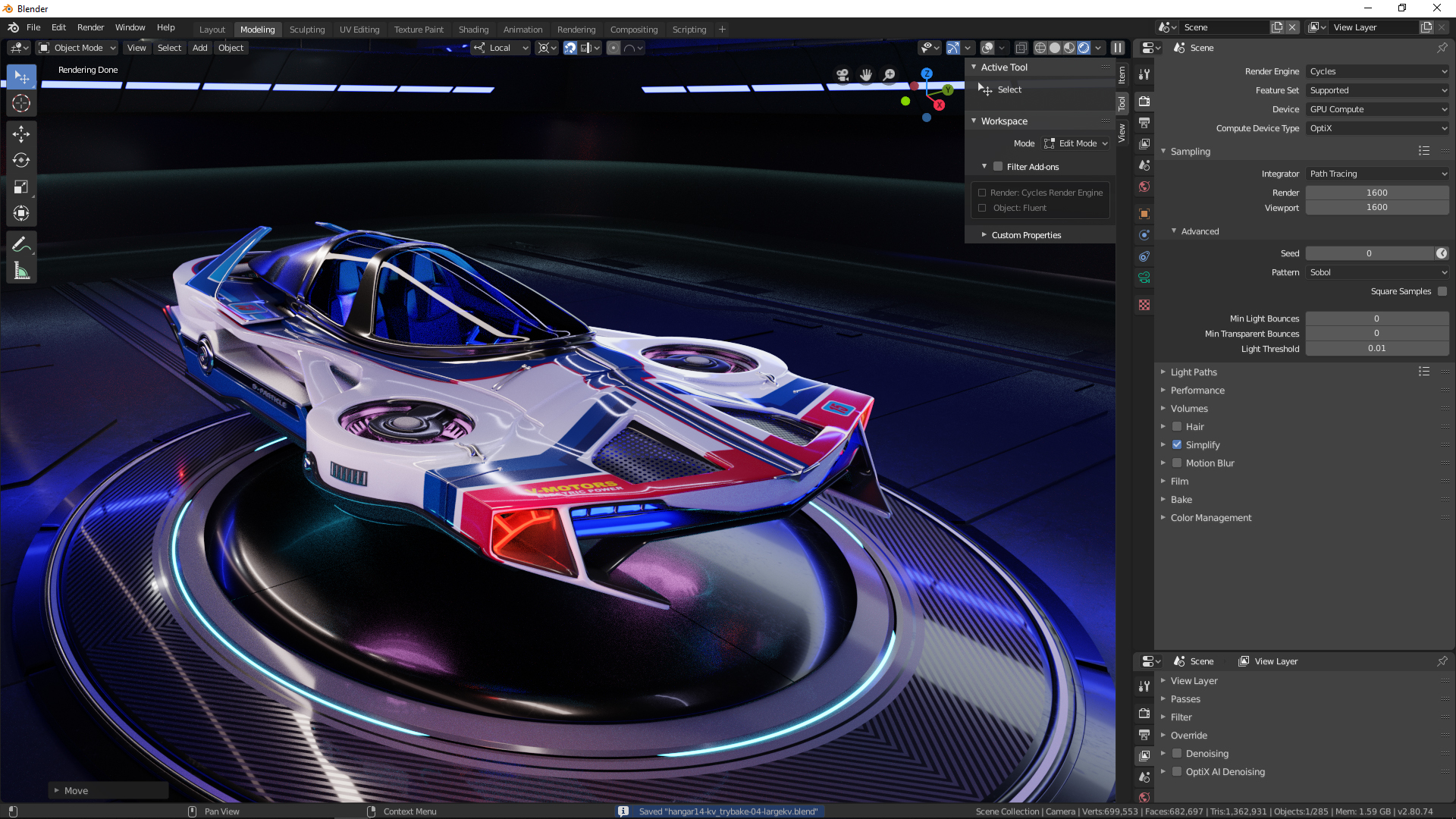
Task: Toggle Simplify render option checkbox
Action: click(1178, 444)
